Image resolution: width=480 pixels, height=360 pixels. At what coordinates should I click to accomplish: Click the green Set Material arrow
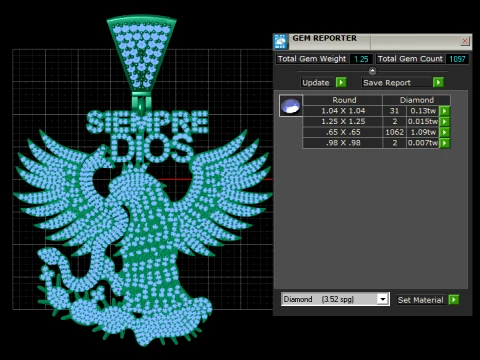[454, 300]
